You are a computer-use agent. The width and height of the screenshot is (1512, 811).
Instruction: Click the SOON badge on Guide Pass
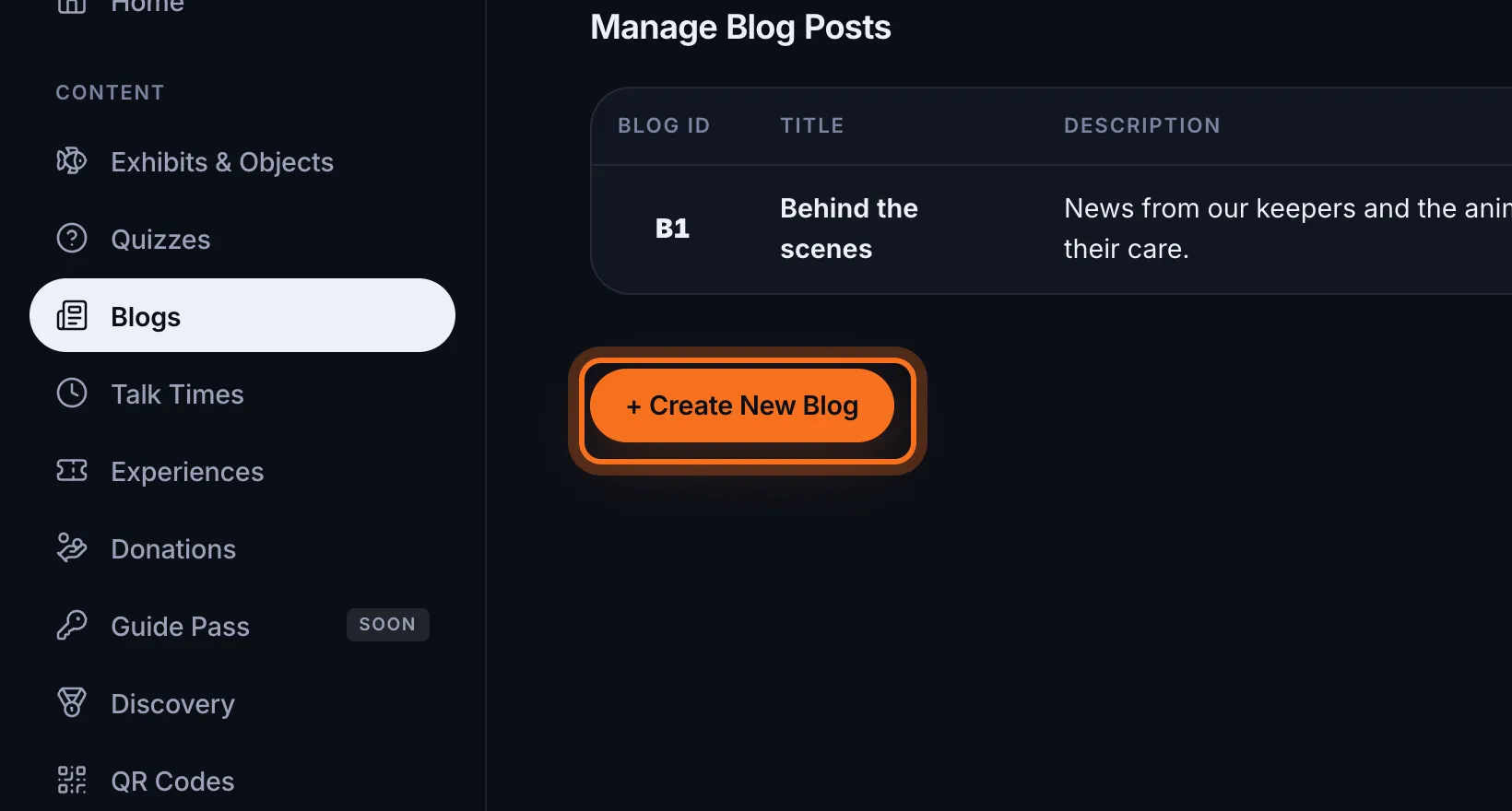[388, 625]
